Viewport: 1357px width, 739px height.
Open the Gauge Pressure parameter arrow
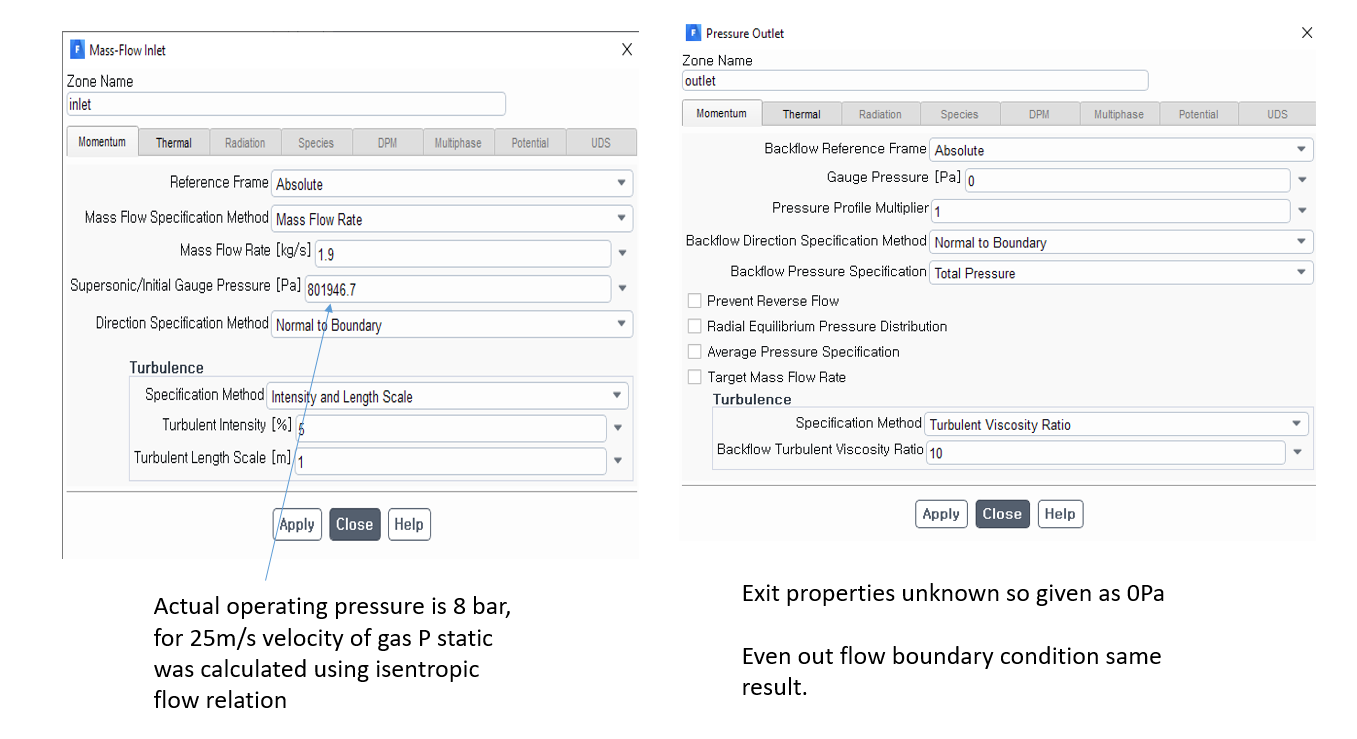click(1302, 180)
